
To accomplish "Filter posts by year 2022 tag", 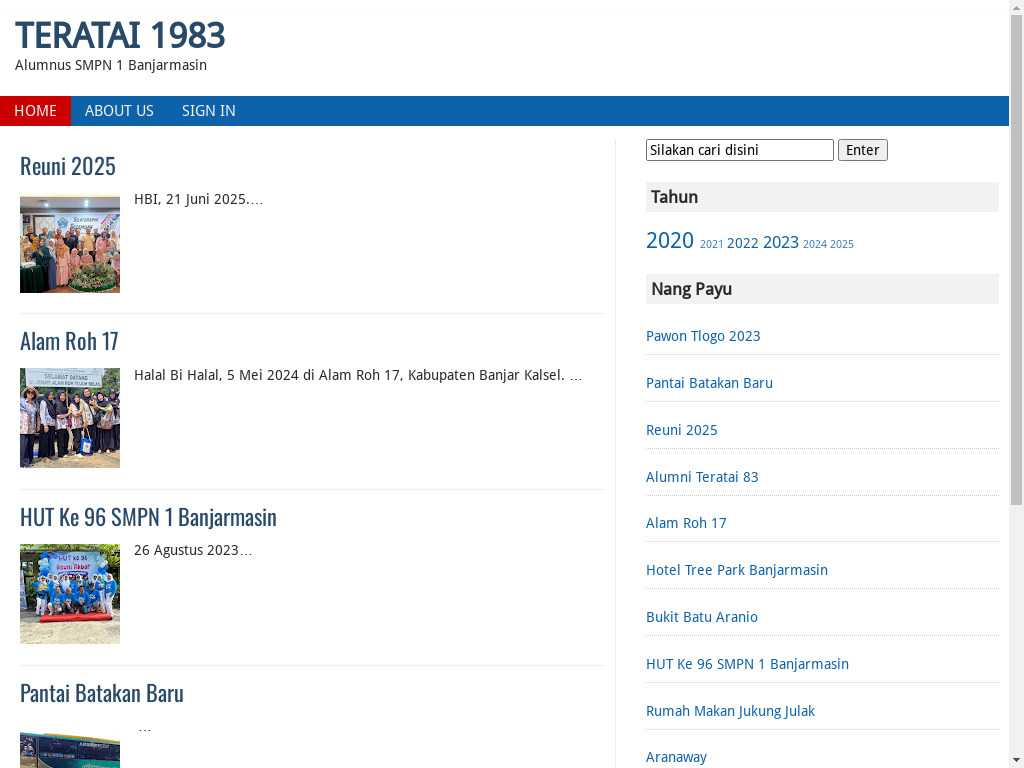I will click(743, 243).
